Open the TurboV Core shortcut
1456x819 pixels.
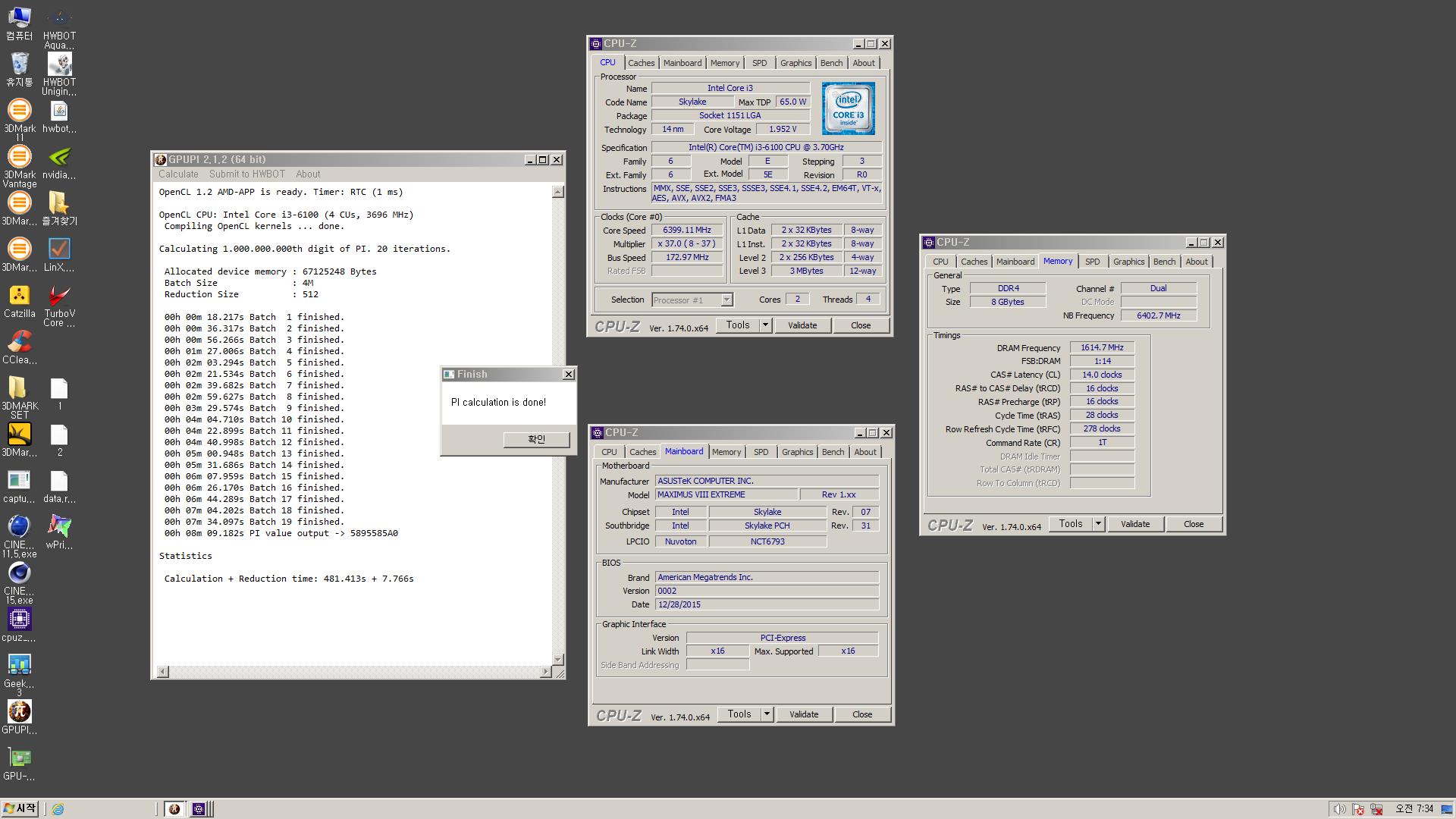point(59,306)
